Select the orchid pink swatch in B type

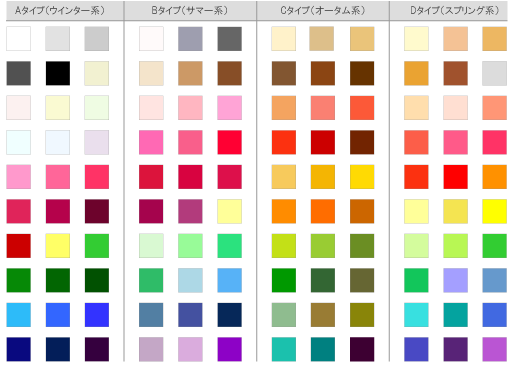coord(230,108)
